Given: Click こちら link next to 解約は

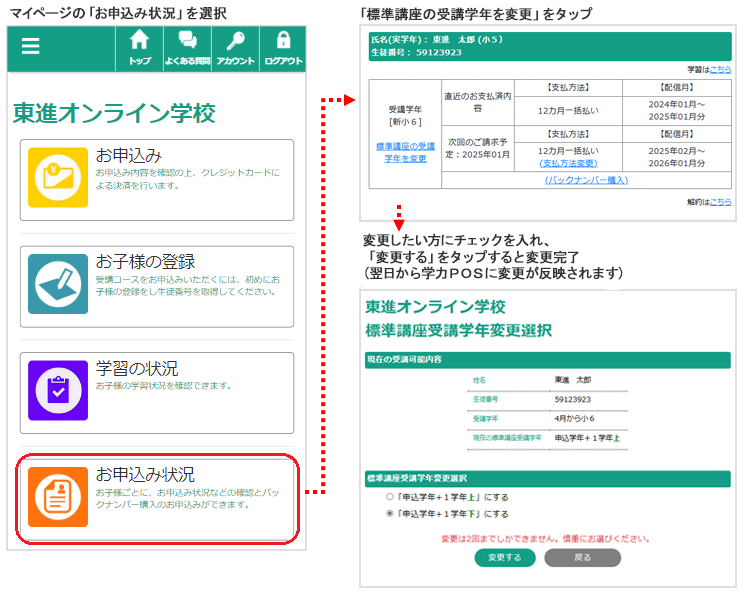Looking at the screenshot, I should click(x=720, y=202).
